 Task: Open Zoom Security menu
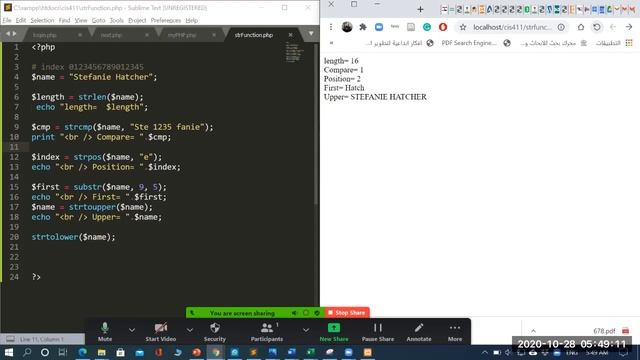tap(215, 332)
